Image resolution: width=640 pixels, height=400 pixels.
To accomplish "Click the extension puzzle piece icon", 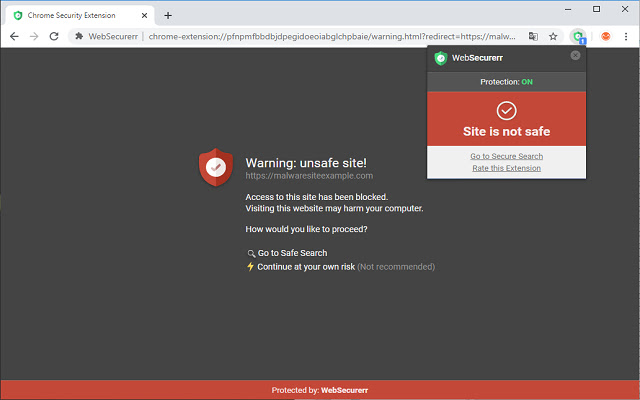I will (x=80, y=36).
